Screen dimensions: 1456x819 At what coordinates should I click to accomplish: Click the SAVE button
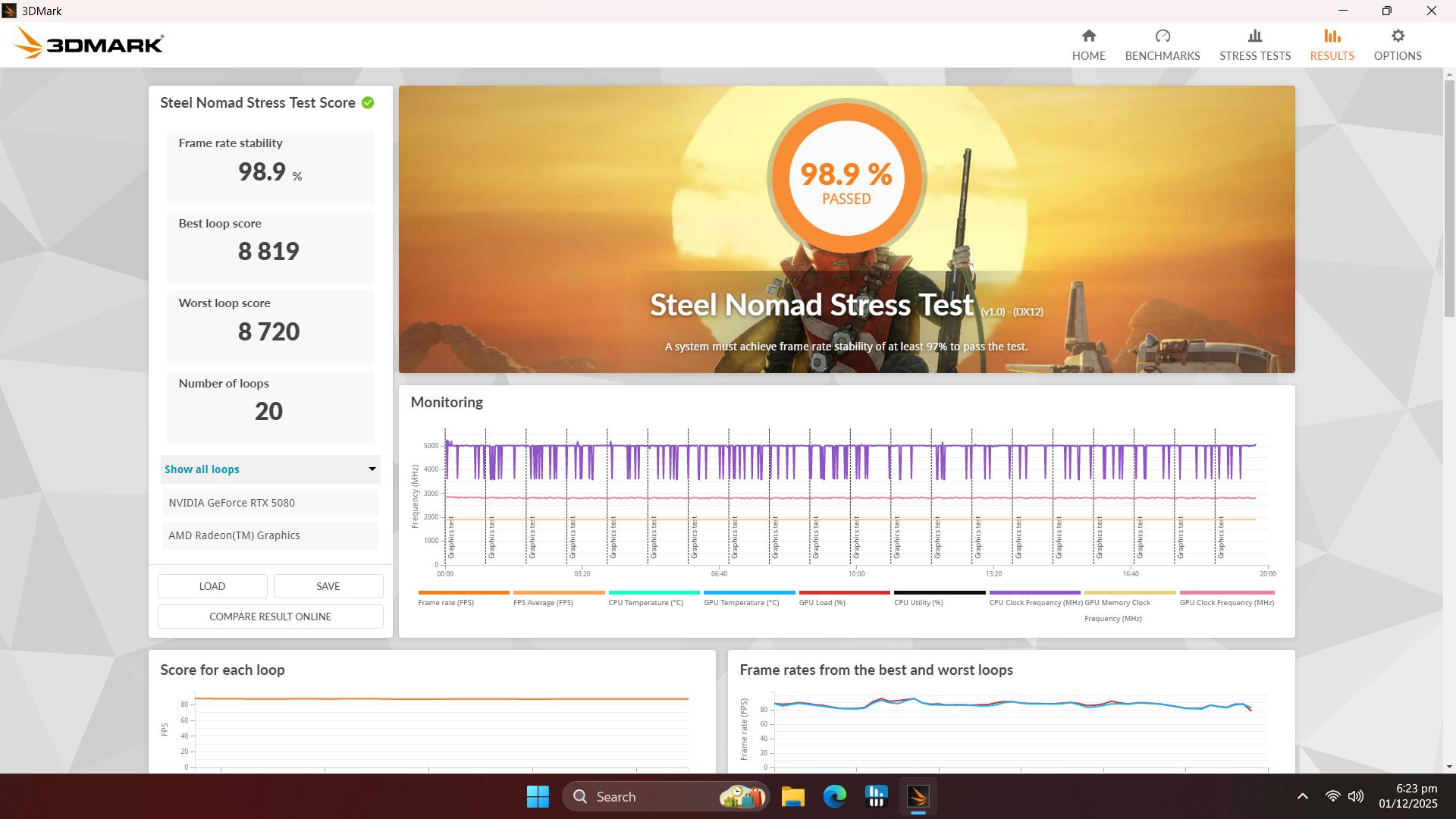point(328,586)
